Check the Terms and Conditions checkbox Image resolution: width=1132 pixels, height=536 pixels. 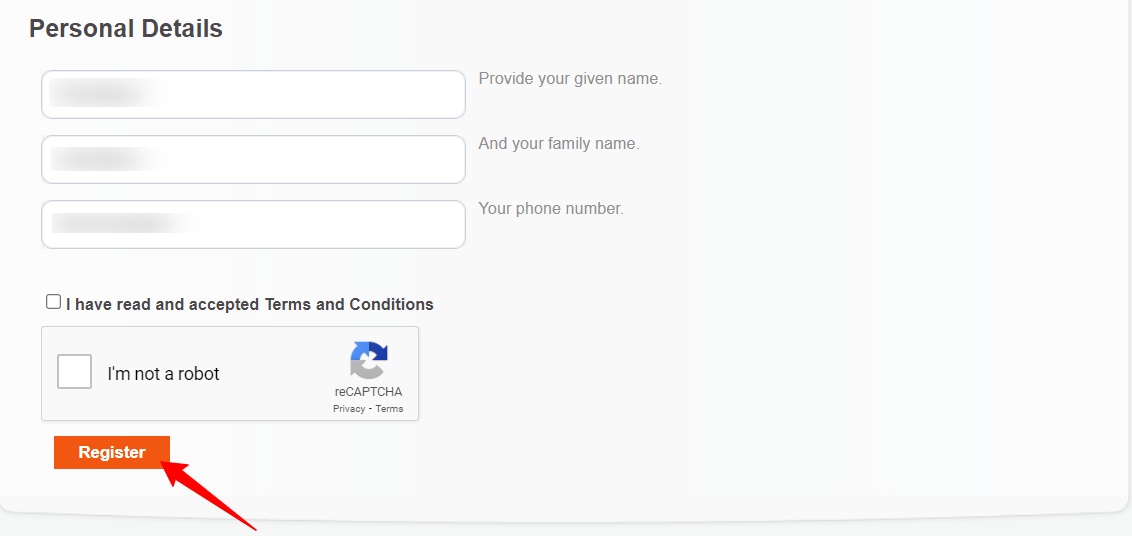click(x=53, y=302)
